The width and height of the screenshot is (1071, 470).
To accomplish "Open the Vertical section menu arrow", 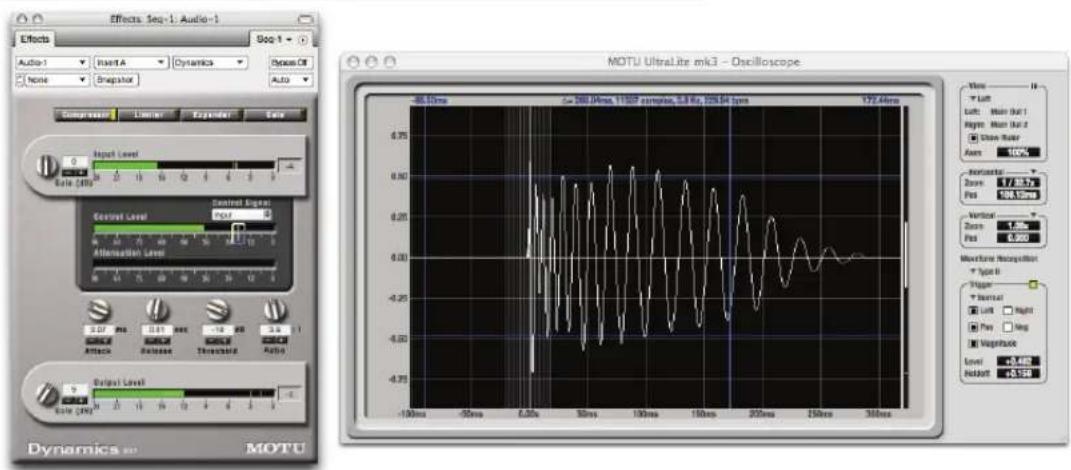I will coord(1035,215).
